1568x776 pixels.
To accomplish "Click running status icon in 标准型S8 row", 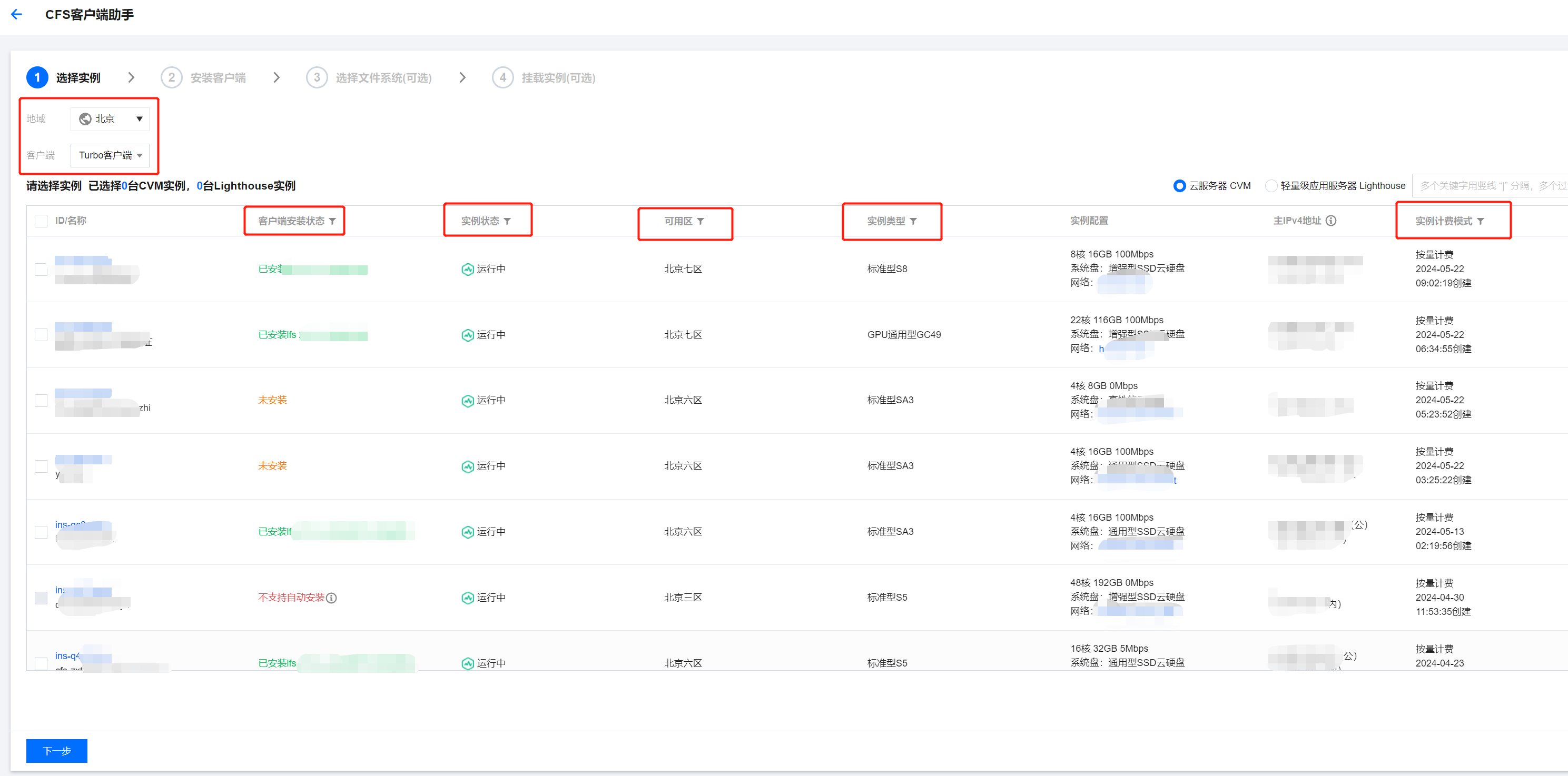I will (x=468, y=269).
